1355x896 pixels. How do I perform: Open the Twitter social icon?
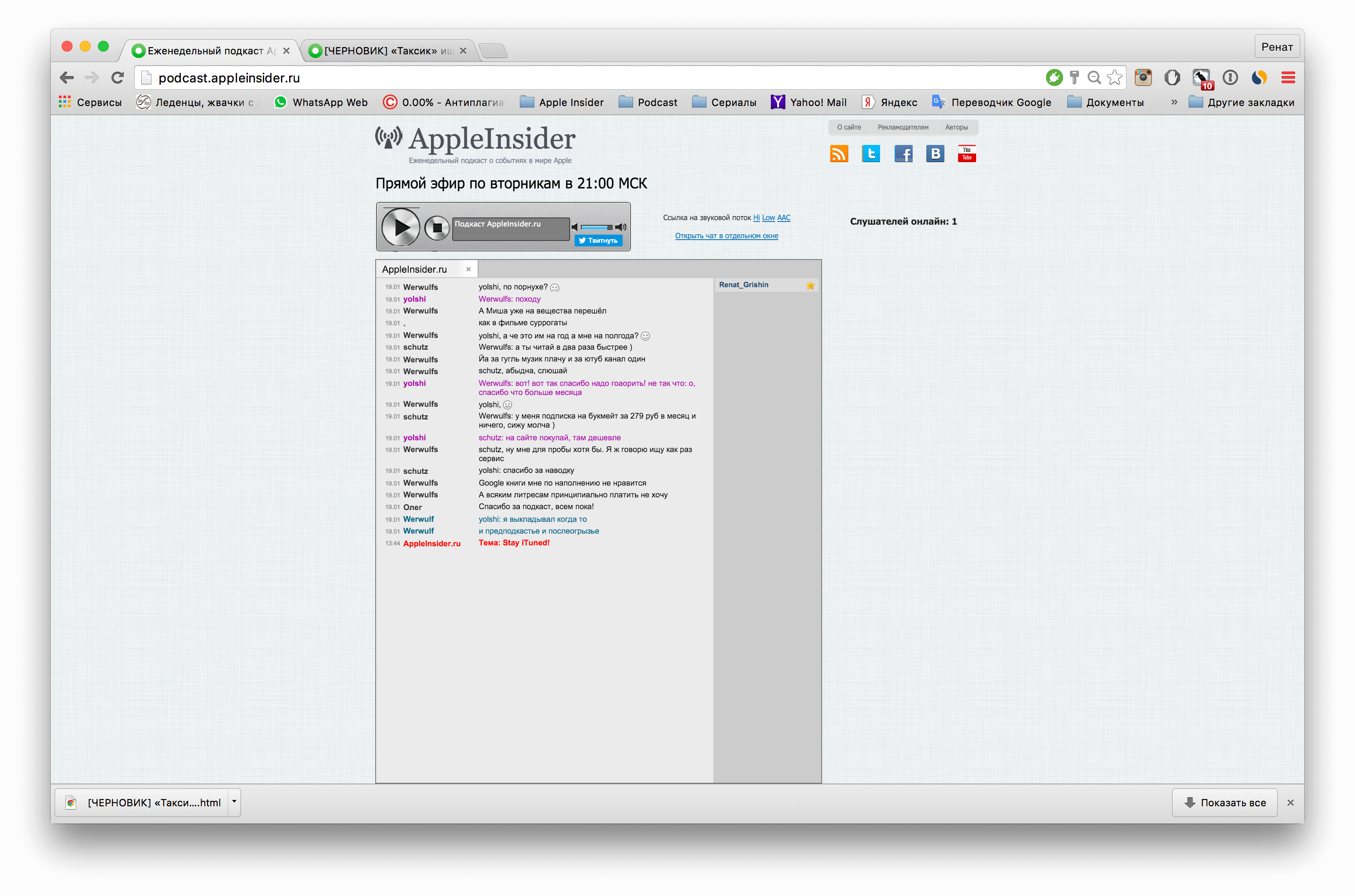pyautogui.click(x=871, y=154)
